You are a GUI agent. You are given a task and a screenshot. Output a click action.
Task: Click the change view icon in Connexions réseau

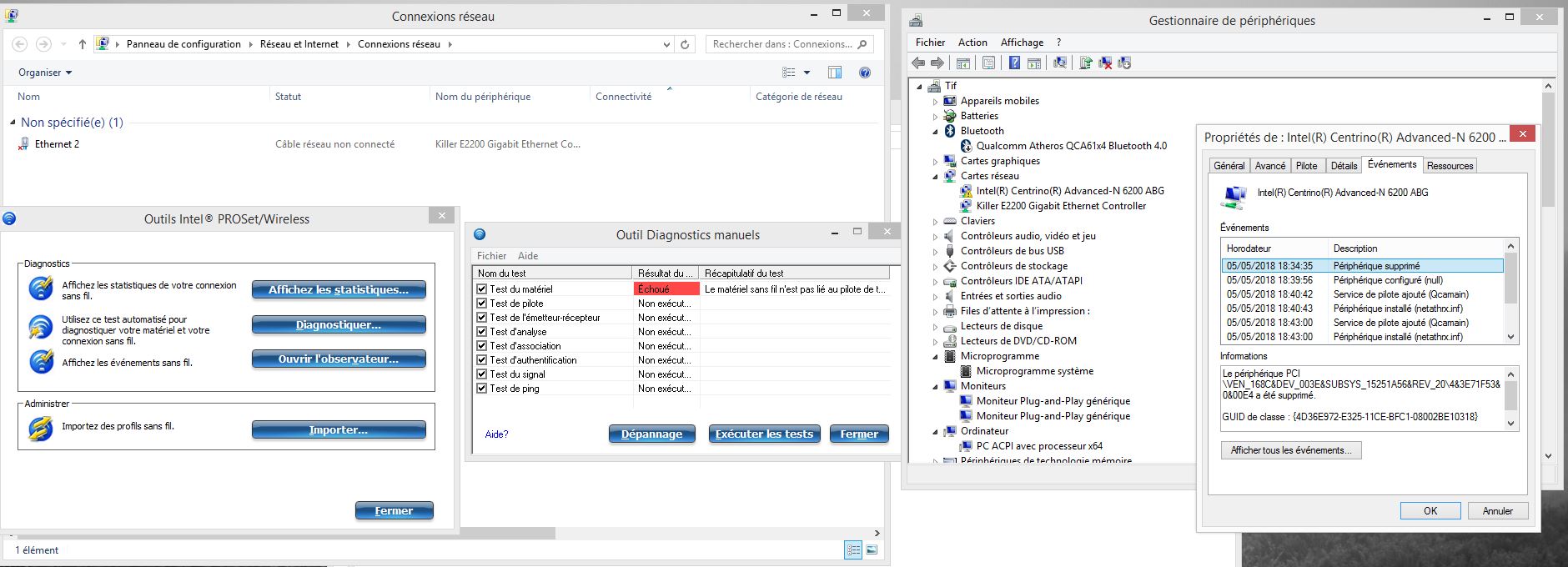789,73
